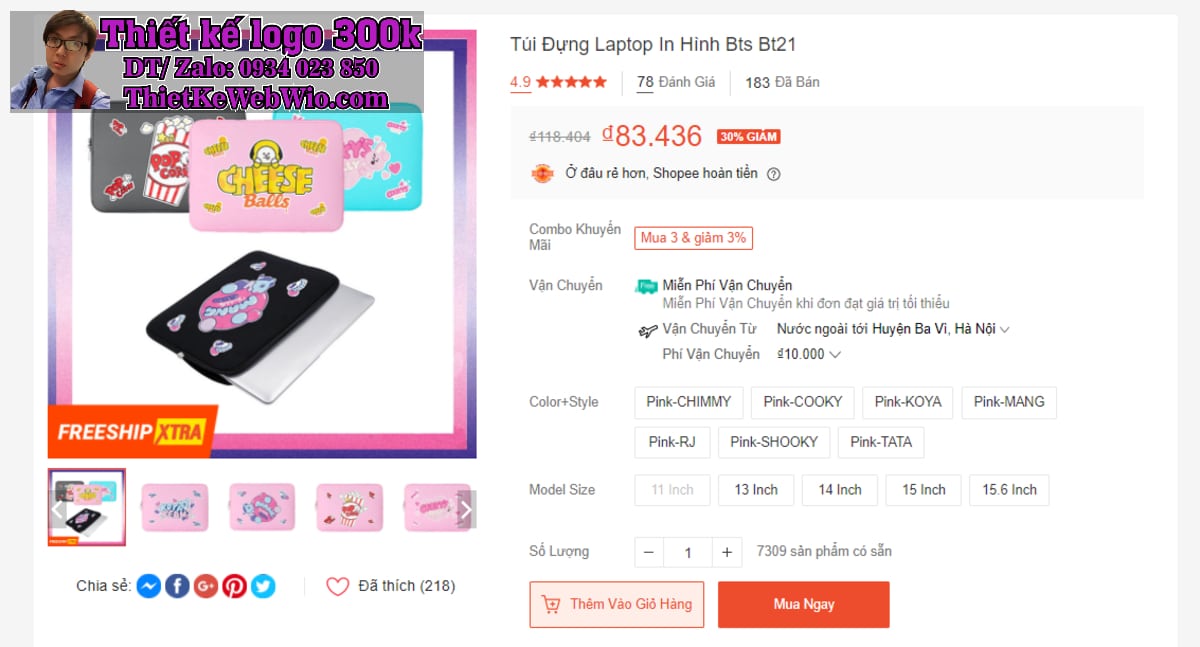Share the product on Facebook
The width and height of the screenshot is (1200, 647).
[x=177, y=586]
